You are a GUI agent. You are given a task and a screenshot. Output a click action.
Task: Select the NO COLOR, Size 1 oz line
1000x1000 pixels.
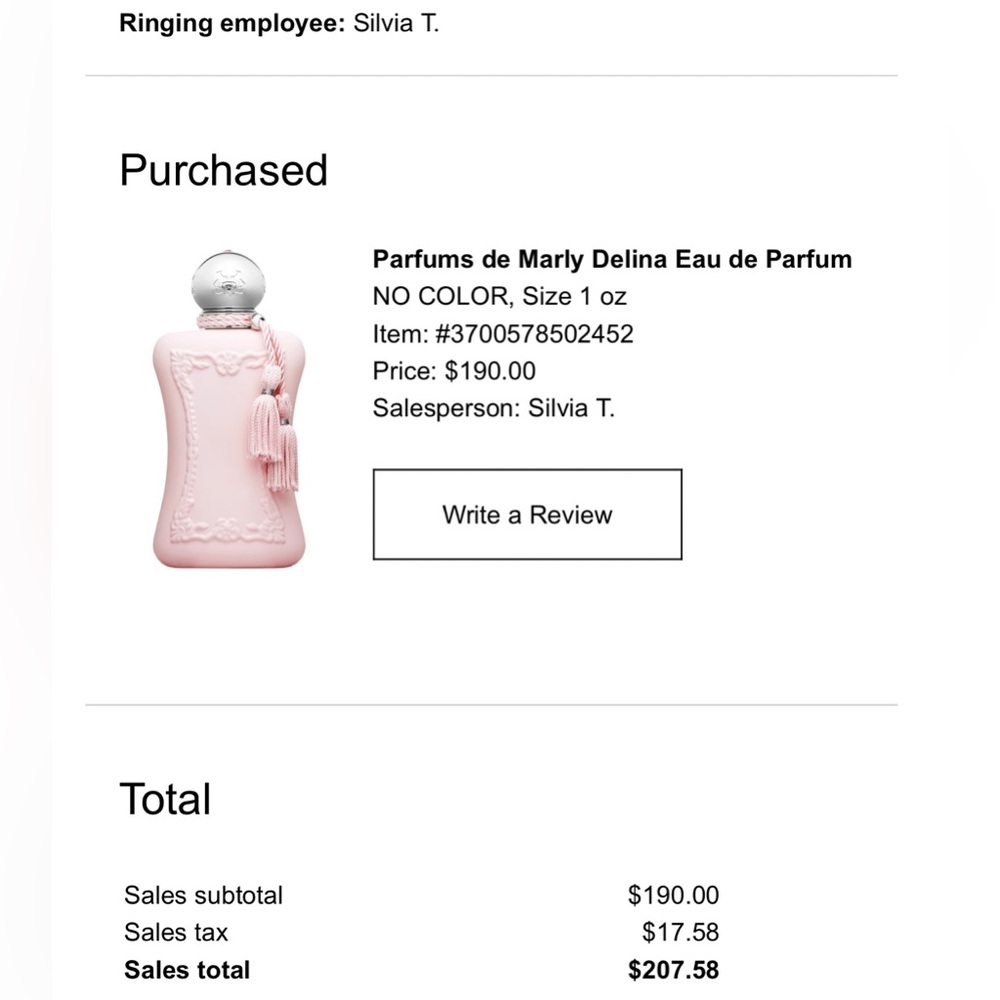point(500,296)
